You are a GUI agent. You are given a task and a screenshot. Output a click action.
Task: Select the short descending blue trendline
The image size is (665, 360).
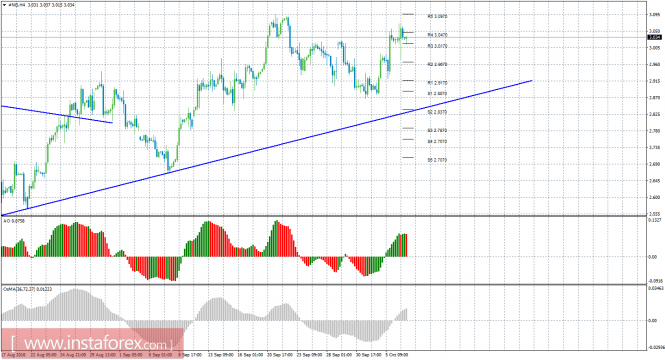click(x=57, y=114)
